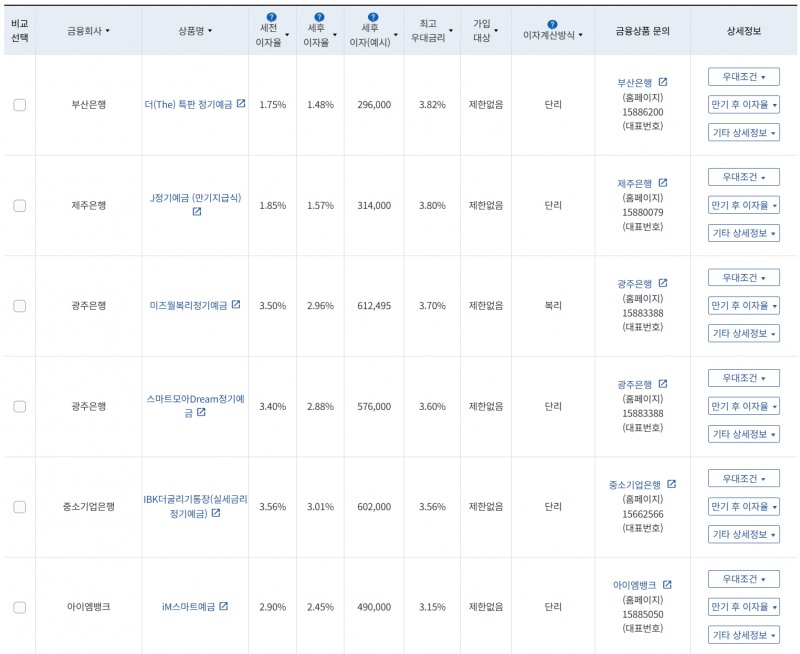This screenshot has width=800, height=654.
Task: Open help icon above 세후 이자(예시)
Action: (373, 17)
